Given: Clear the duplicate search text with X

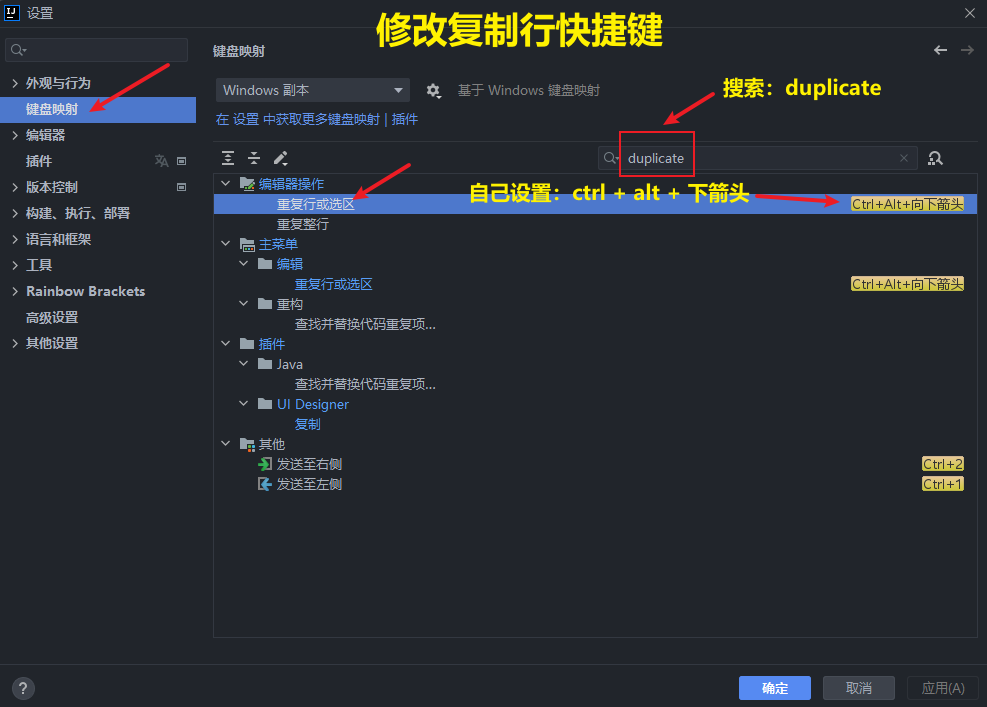Looking at the screenshot, I should [904, 158].
